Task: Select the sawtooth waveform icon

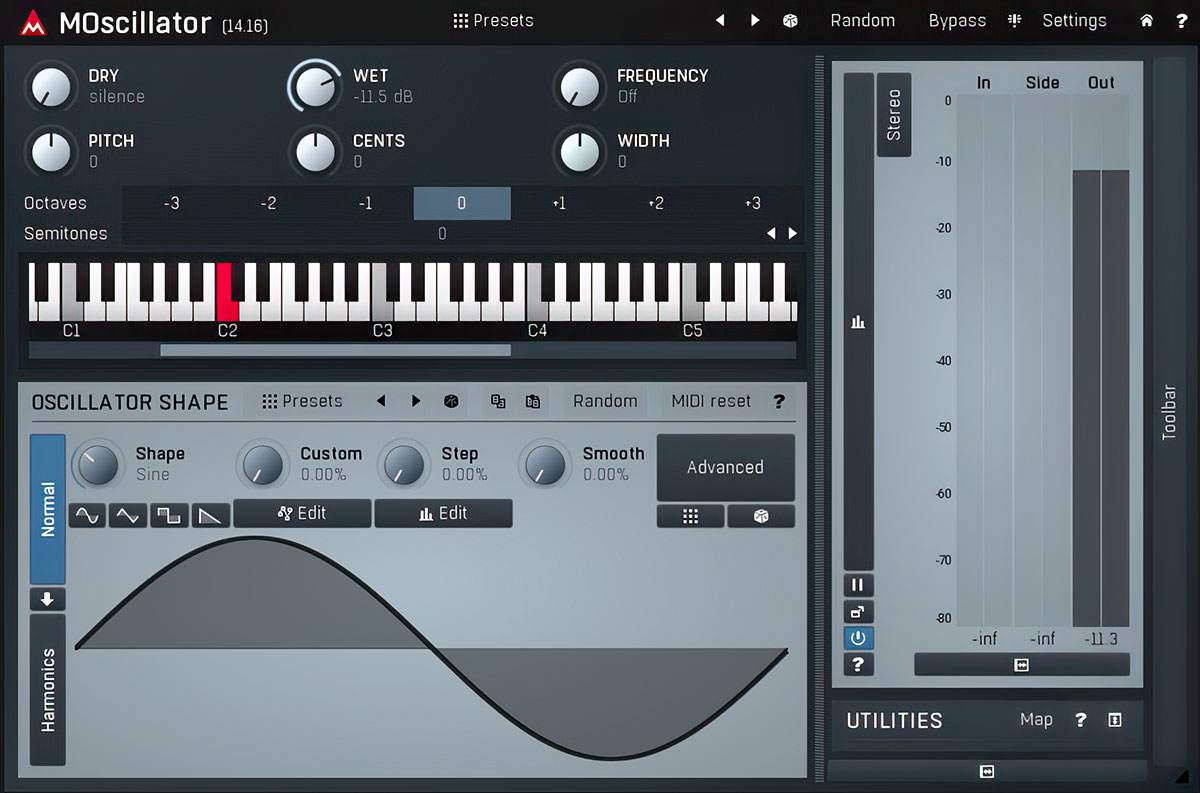Action: (211, 515)
